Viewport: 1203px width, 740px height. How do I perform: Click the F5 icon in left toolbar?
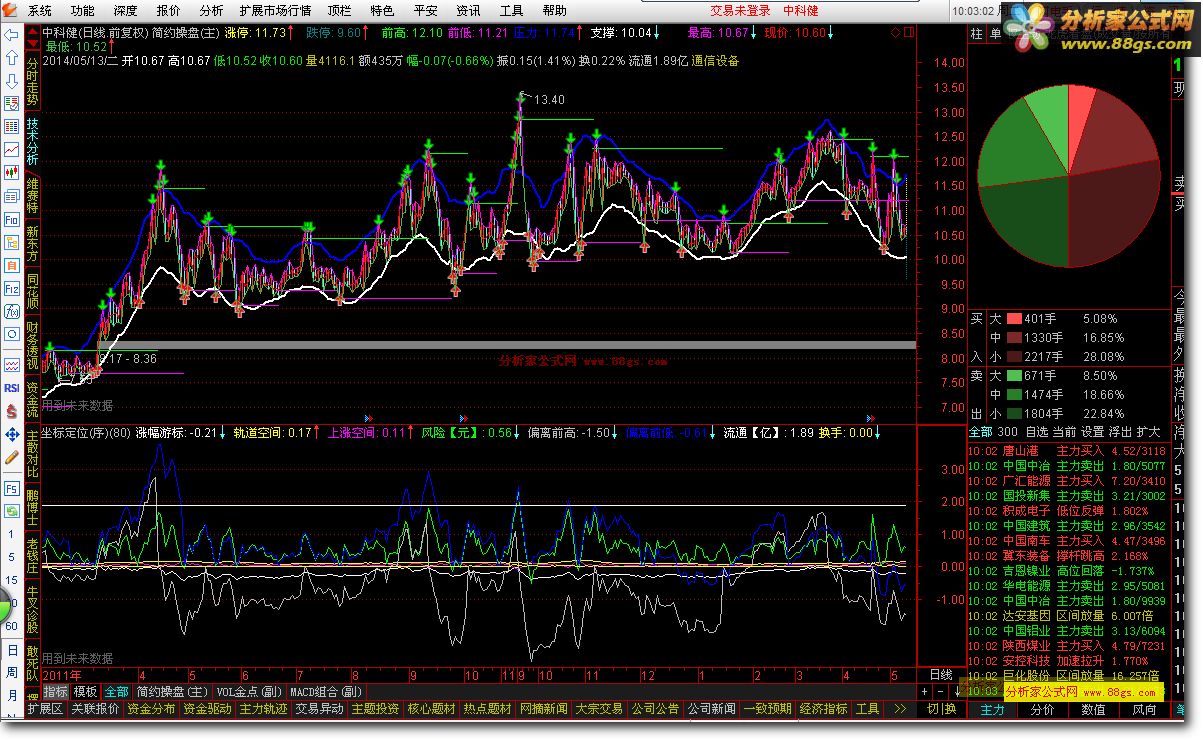[12, 489]
